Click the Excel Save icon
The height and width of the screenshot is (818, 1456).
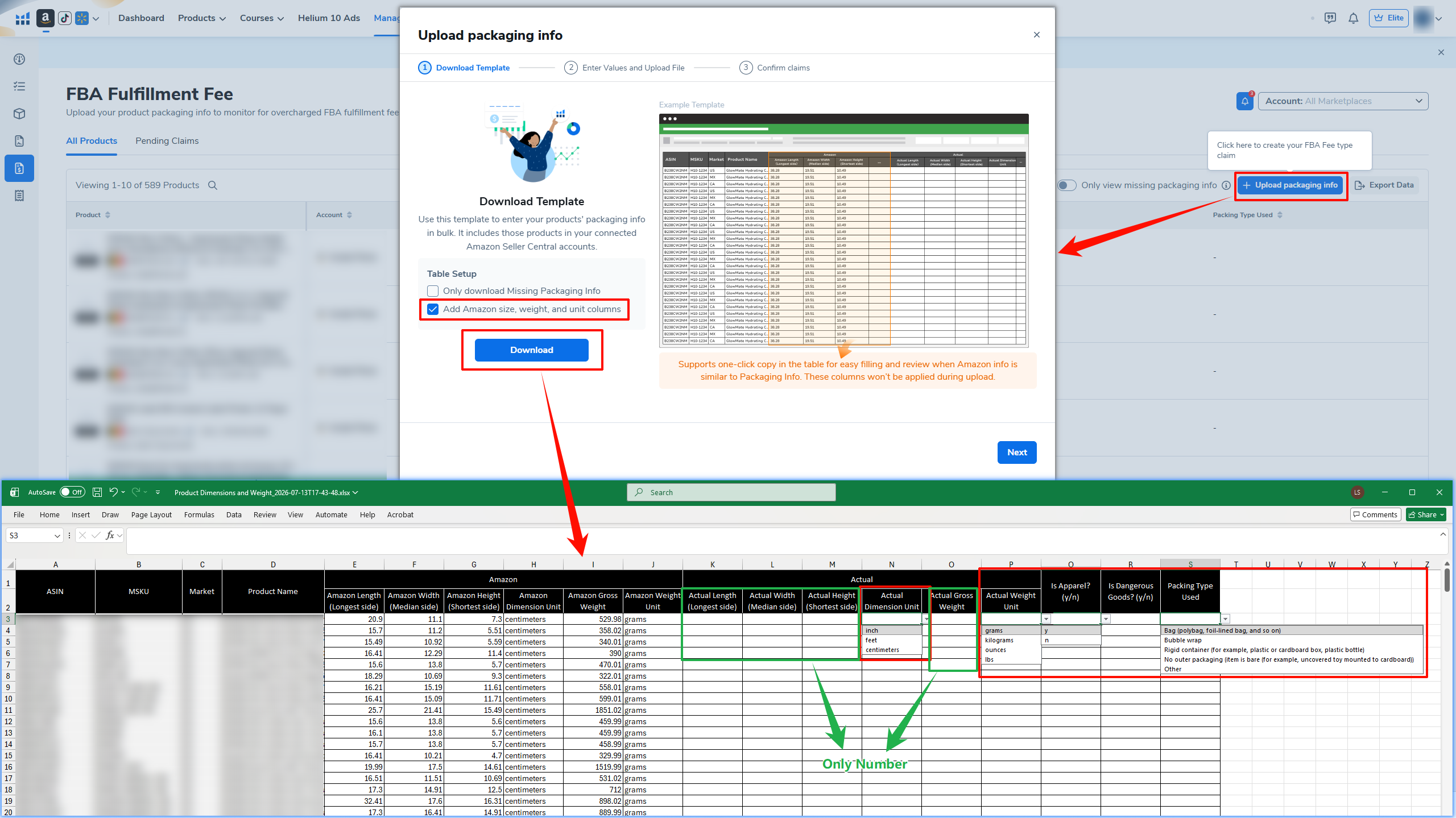[97, 492]
